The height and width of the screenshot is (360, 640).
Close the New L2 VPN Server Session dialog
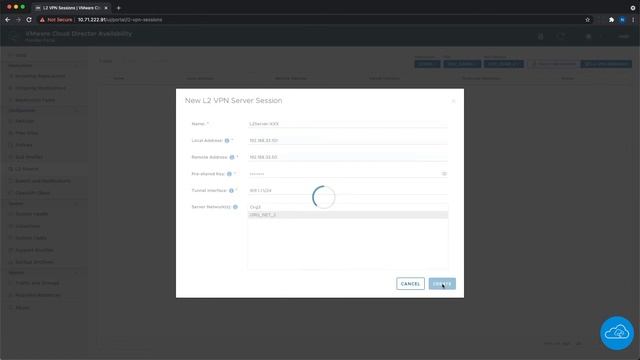453,101
